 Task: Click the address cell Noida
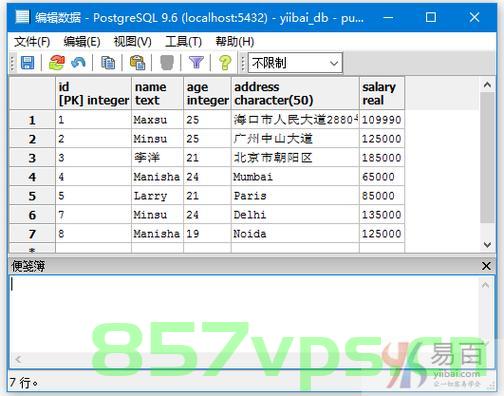click(295, 234)
